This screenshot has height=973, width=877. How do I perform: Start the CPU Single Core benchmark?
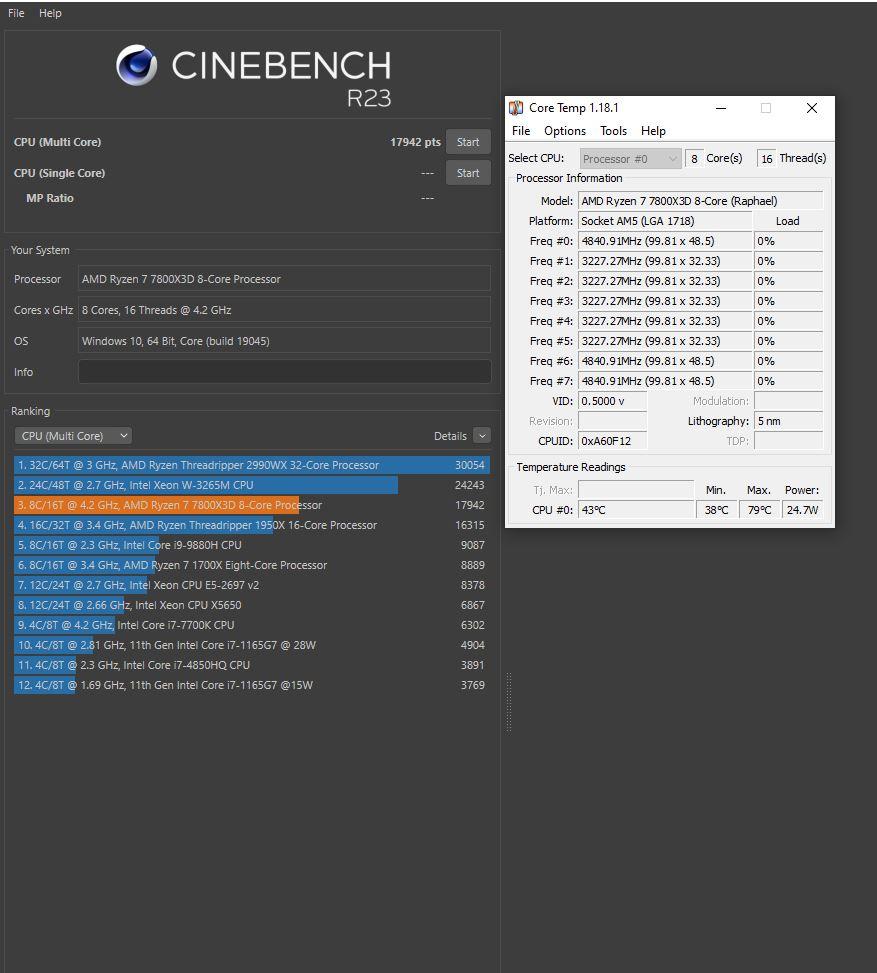(x=468, y=173)
